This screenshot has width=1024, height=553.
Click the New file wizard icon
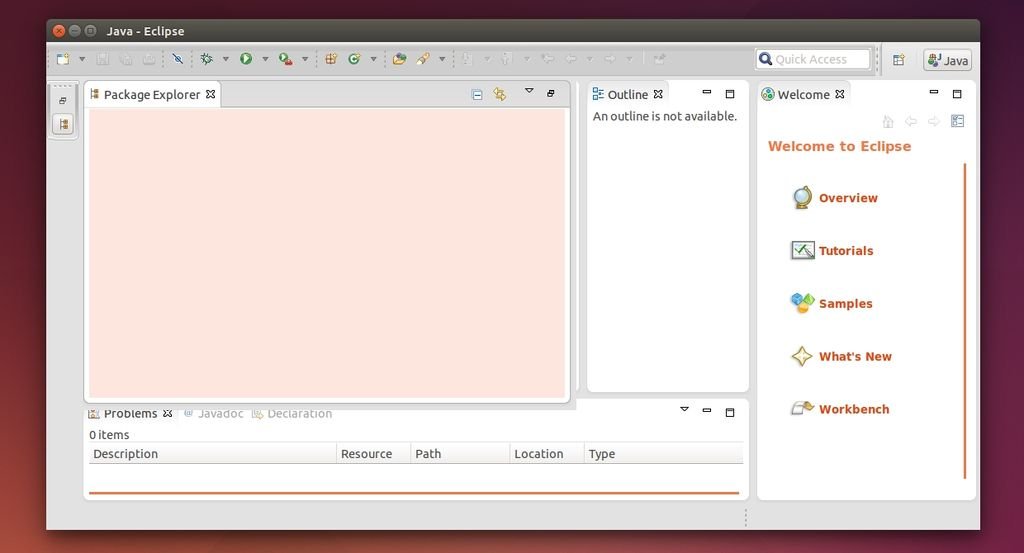tap(64, 60)
